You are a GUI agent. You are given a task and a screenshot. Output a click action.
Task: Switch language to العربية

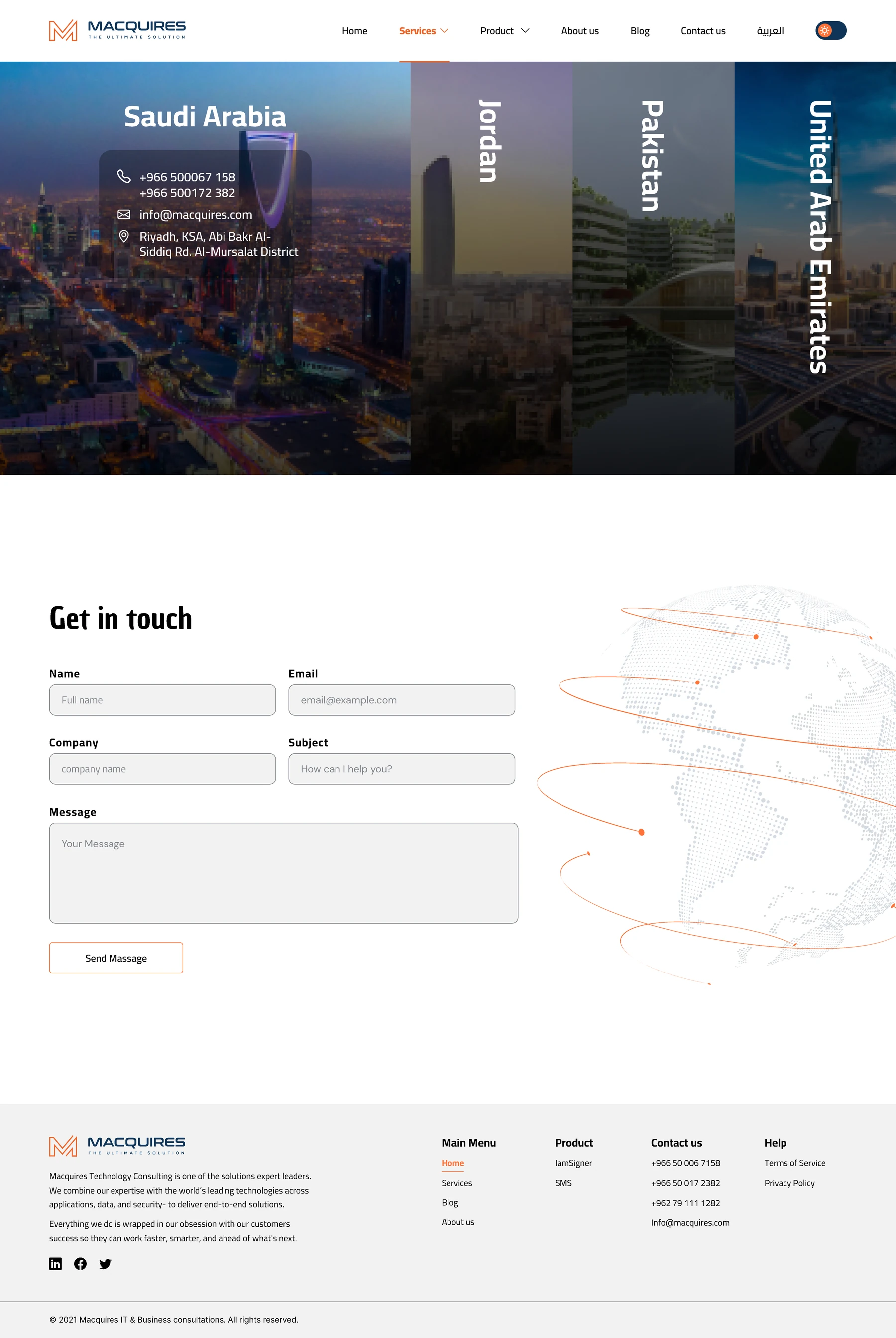pyautogui.click(x=770, y=31)
